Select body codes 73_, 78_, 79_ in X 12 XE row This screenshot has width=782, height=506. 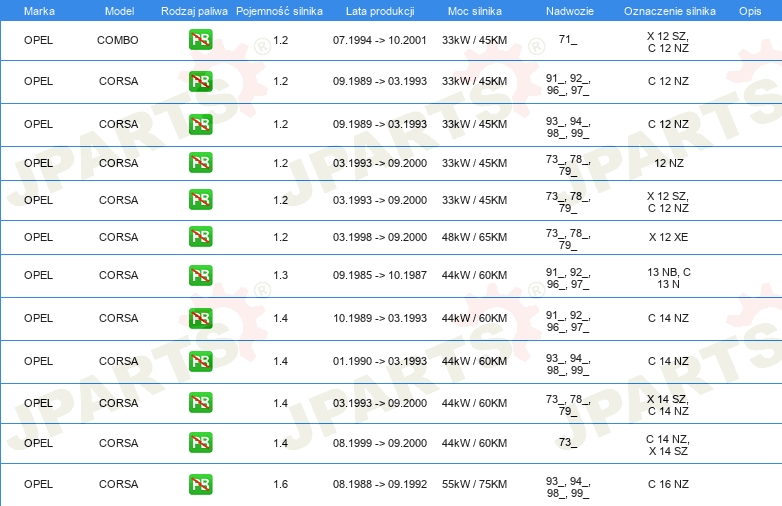coord(568,239)
